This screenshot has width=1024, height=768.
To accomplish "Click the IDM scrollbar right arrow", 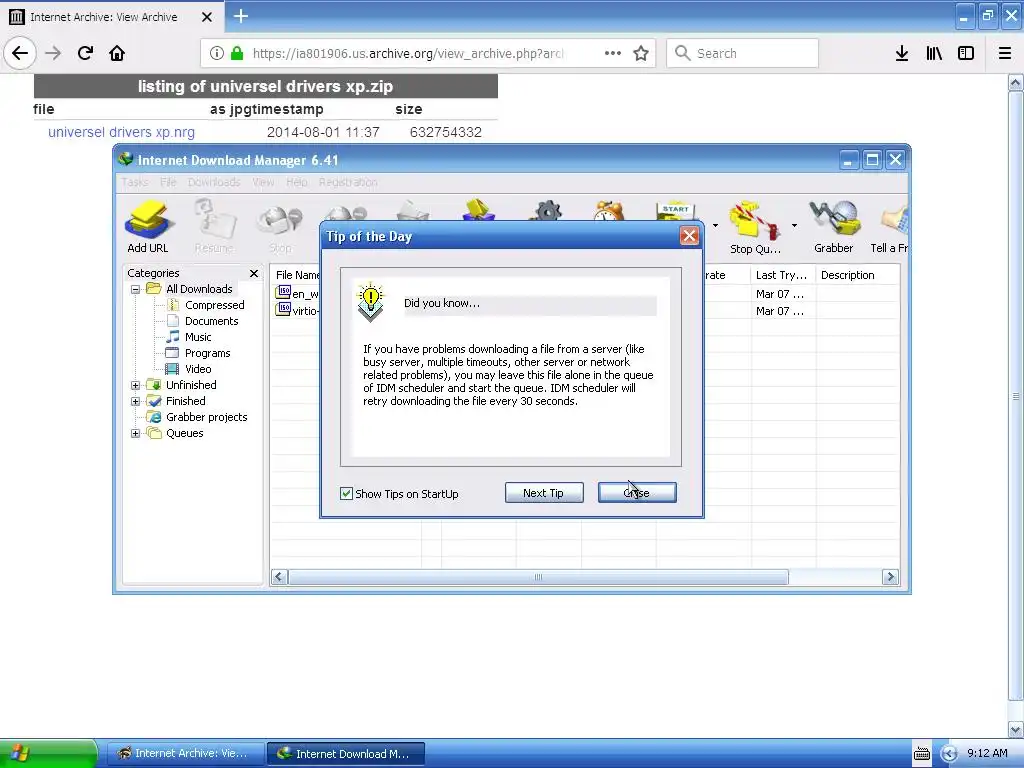I will coord(889,577).
